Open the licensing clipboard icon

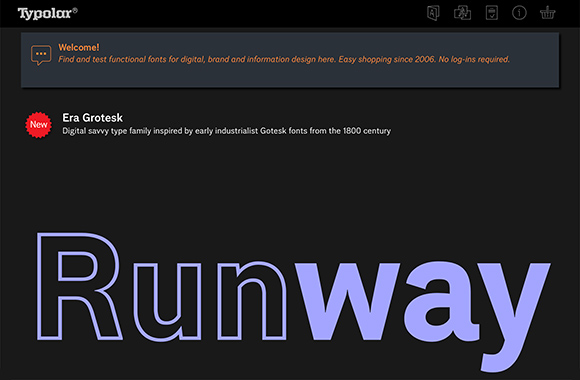[x=492, y=13]
